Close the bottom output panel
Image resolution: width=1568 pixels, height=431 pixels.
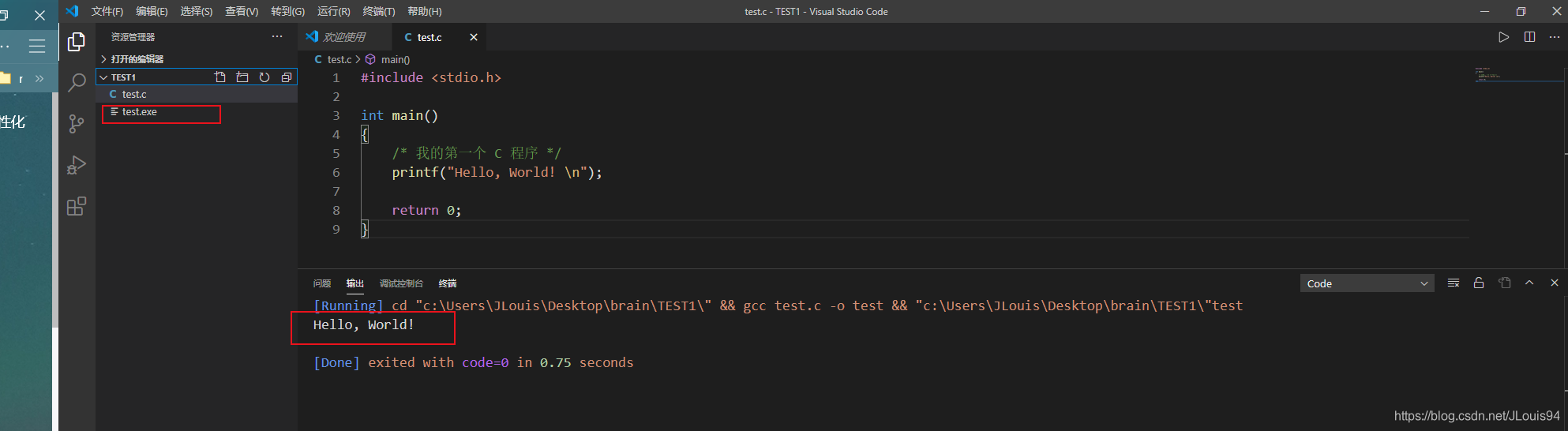tap(1555, 283)
